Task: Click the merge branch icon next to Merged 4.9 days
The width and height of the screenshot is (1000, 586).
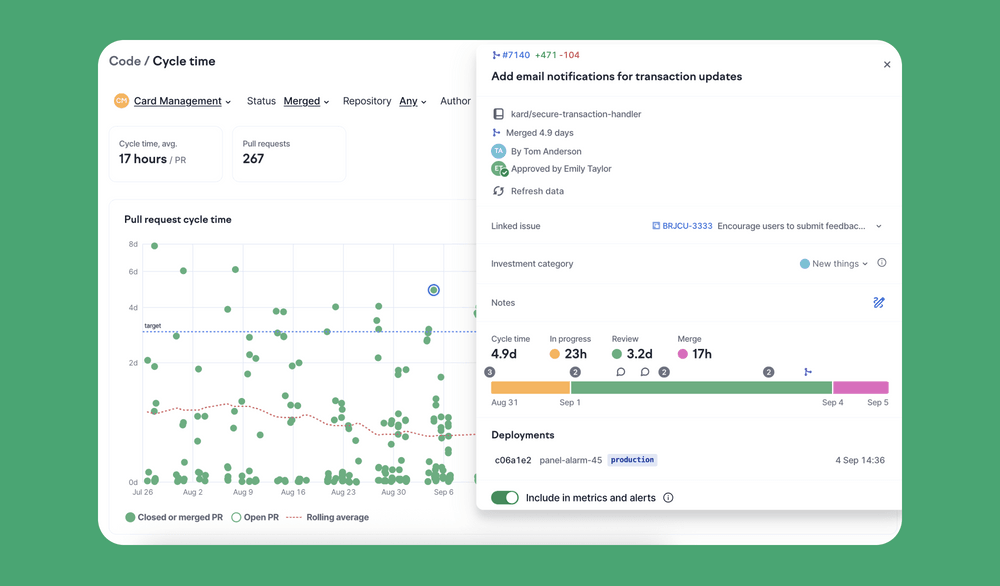Action: pos(498,132)
